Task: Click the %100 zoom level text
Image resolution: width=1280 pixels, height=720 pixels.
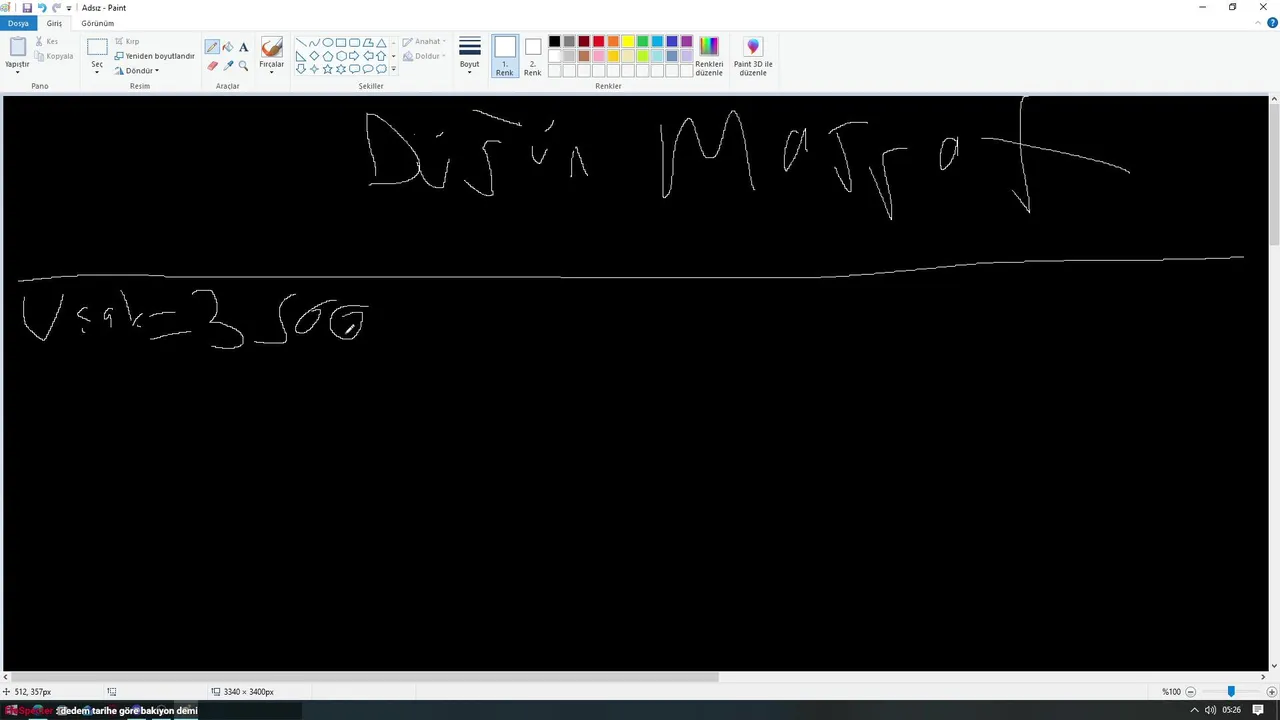Action: point(1171,692)
